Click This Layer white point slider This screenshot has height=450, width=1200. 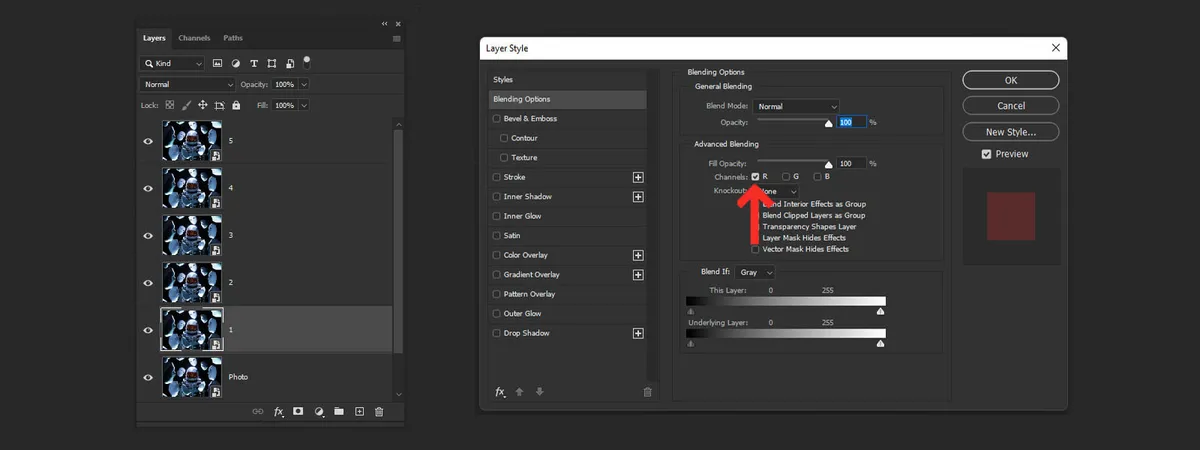coord(880,311)
